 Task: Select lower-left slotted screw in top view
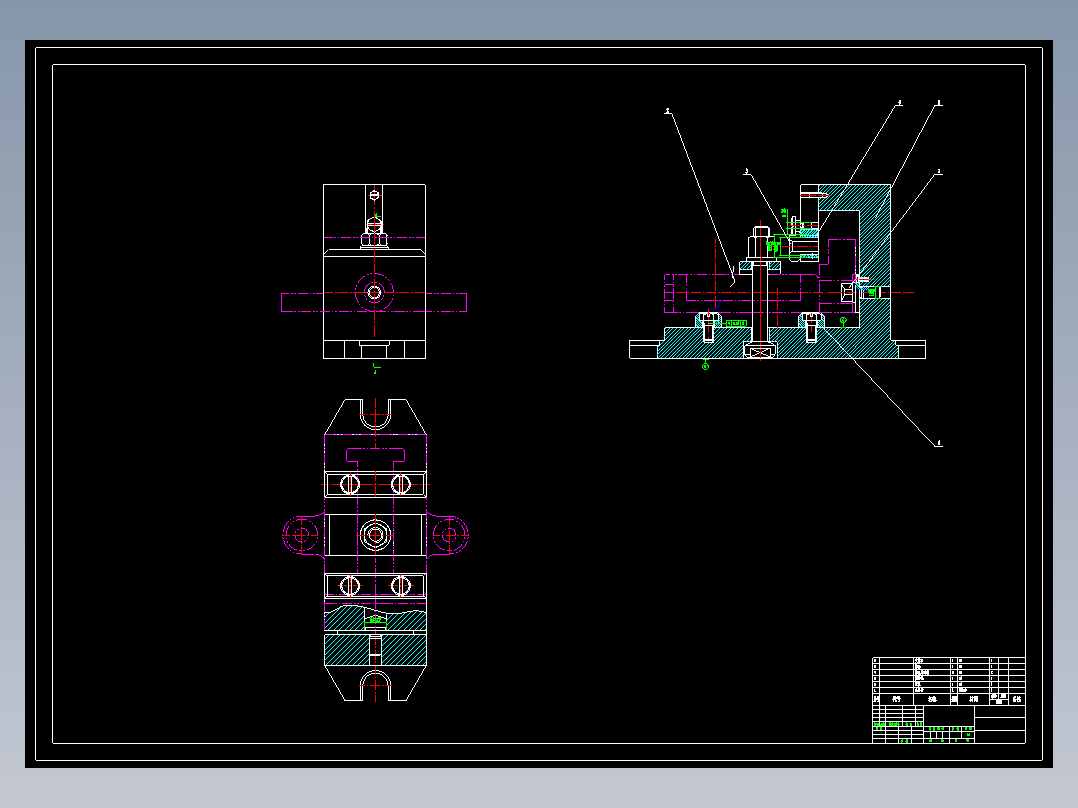click(350, 586)
